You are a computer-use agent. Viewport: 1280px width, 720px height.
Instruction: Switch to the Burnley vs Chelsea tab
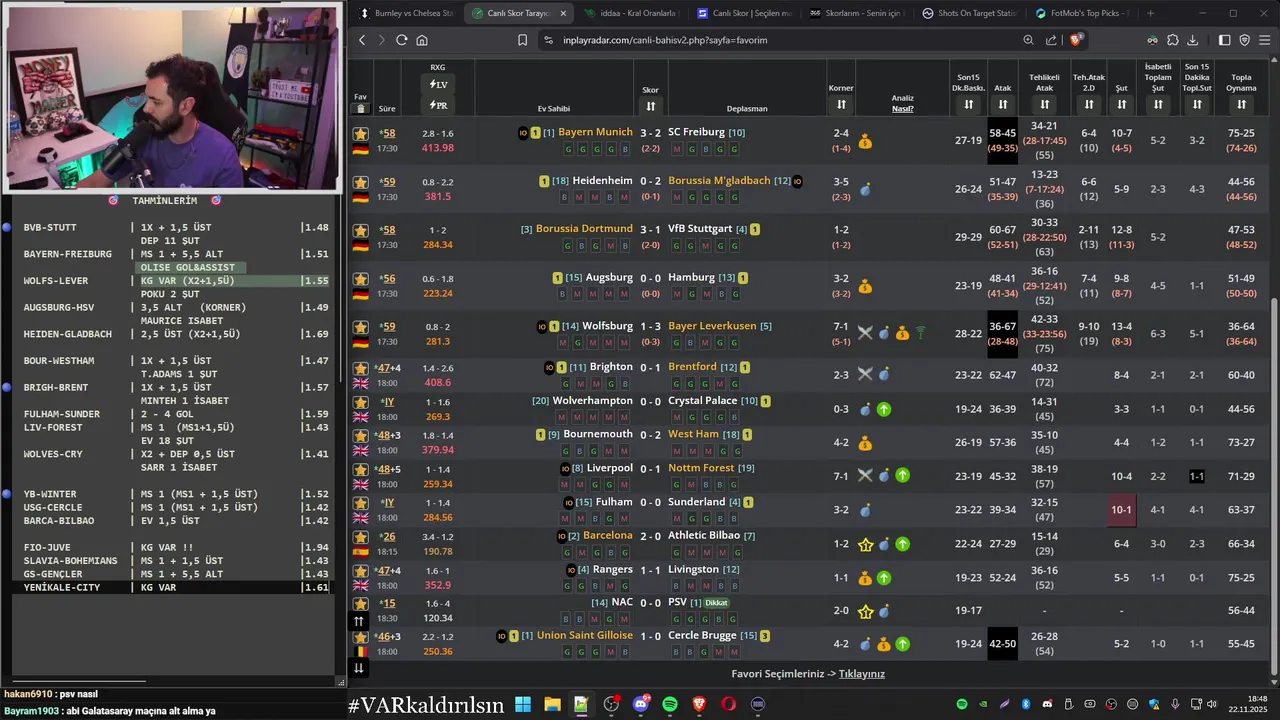(405, 13)
